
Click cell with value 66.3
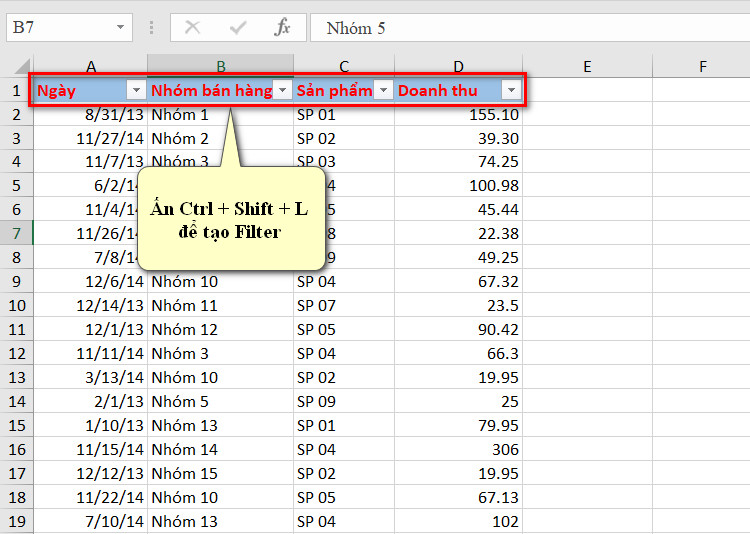pyautogui.click(x=458, y=353)
